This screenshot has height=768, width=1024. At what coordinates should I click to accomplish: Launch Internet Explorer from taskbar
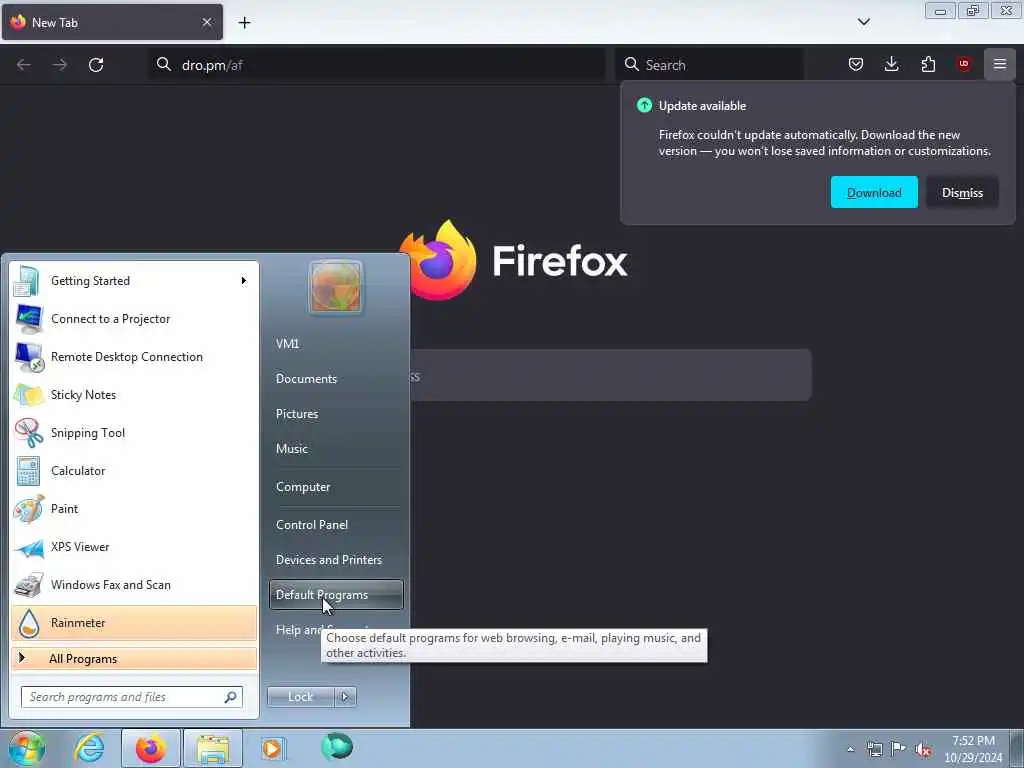point(88,748)
